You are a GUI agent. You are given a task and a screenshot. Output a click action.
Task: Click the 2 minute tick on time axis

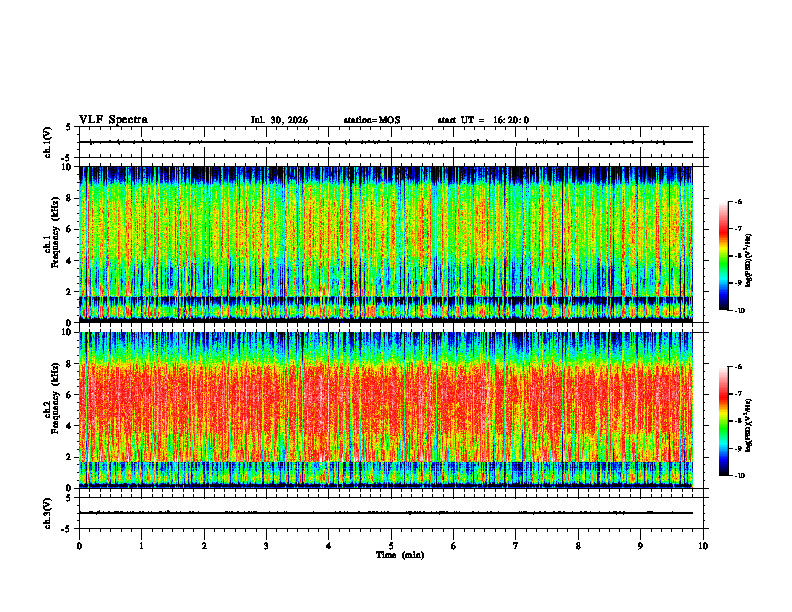pos(204,546)
